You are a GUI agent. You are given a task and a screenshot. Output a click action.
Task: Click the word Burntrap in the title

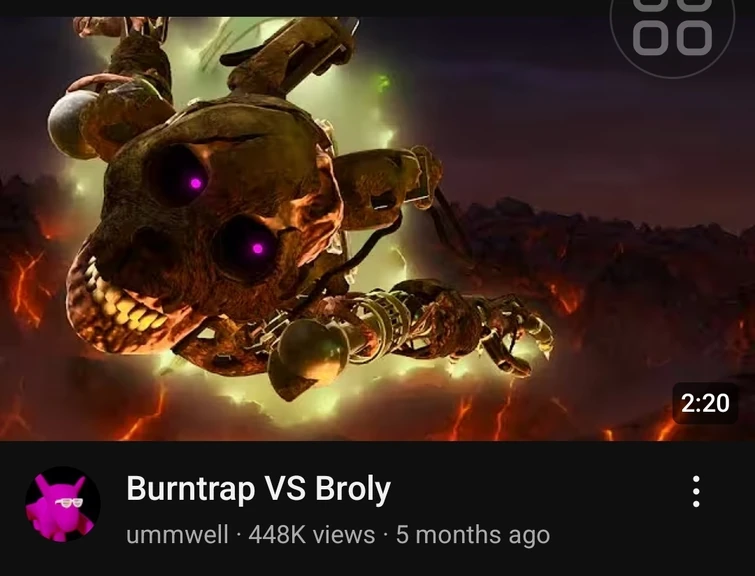[191, 488]
